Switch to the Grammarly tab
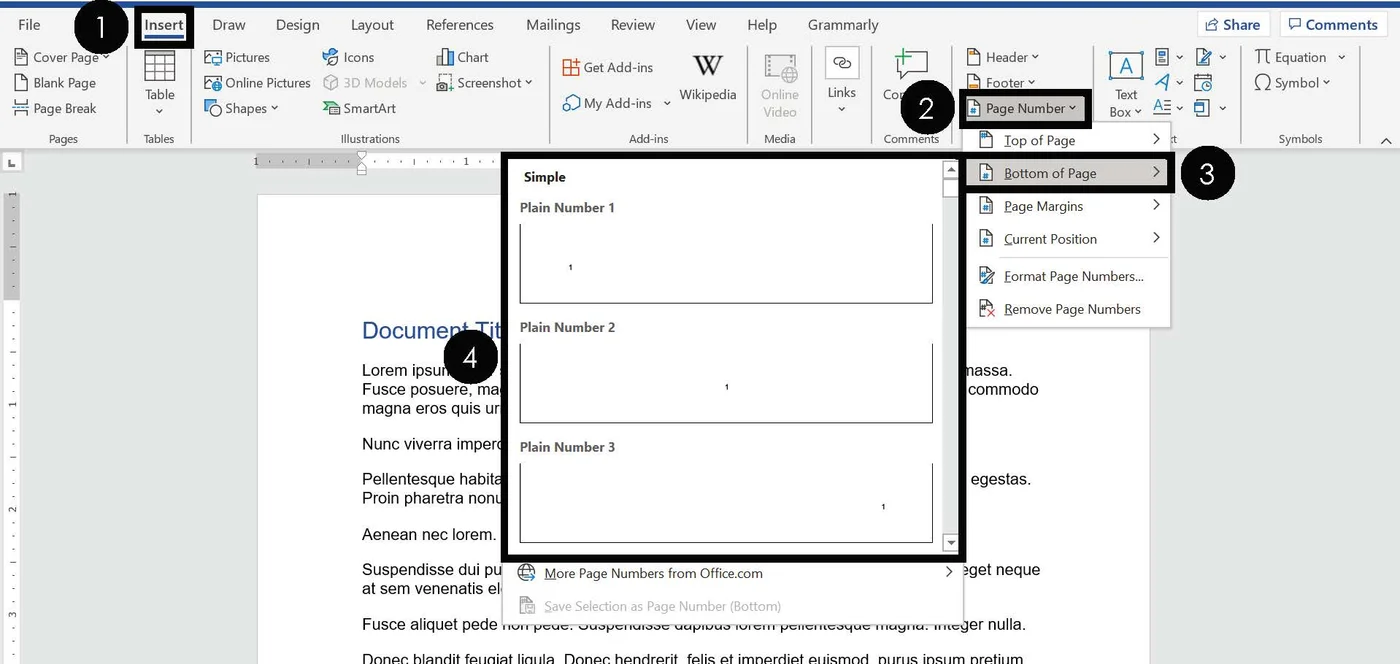The height and width of the screenshot is (664, 1400). (x=843, y=25)
